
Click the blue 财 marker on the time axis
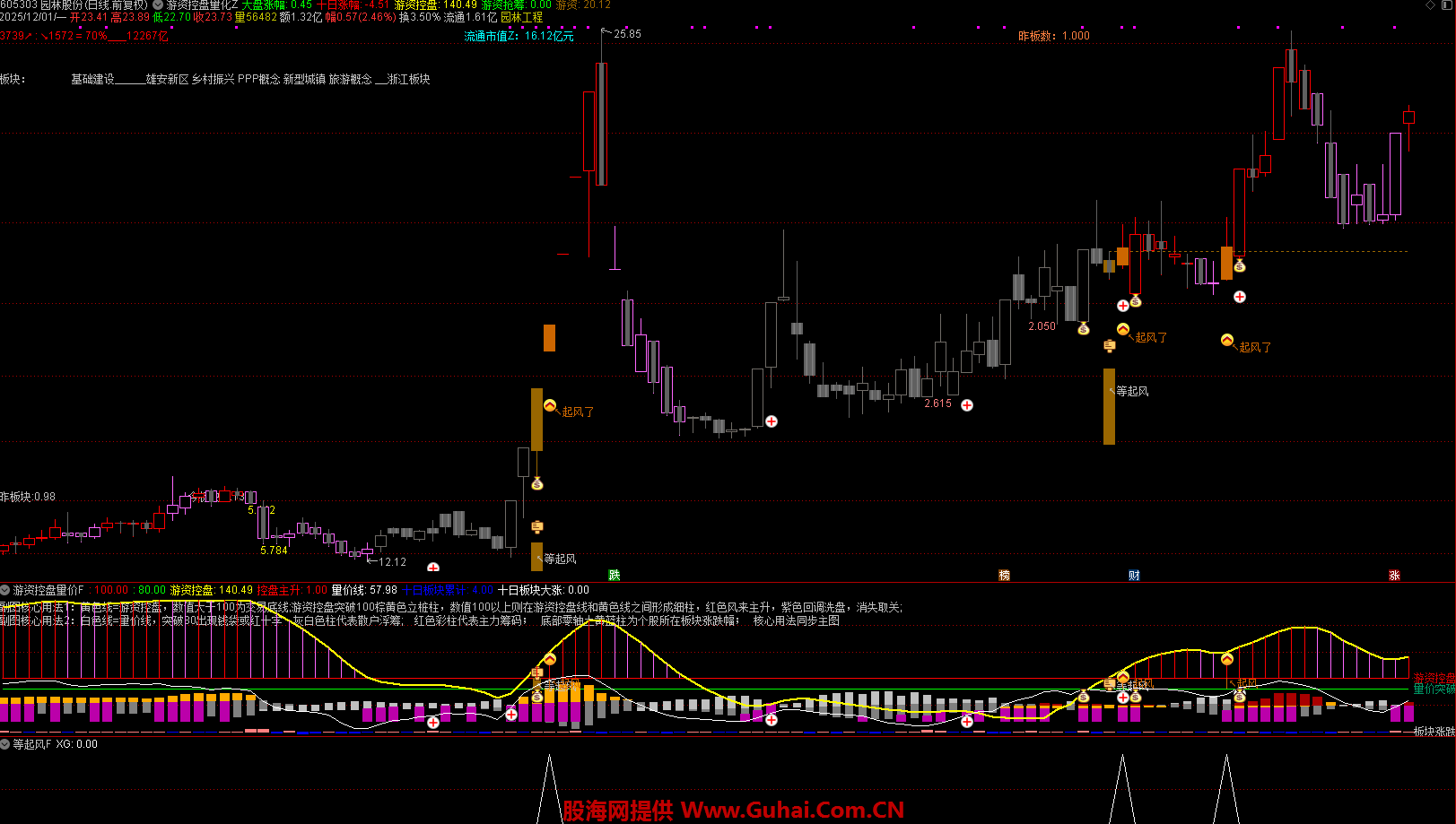coord(1134,575)
